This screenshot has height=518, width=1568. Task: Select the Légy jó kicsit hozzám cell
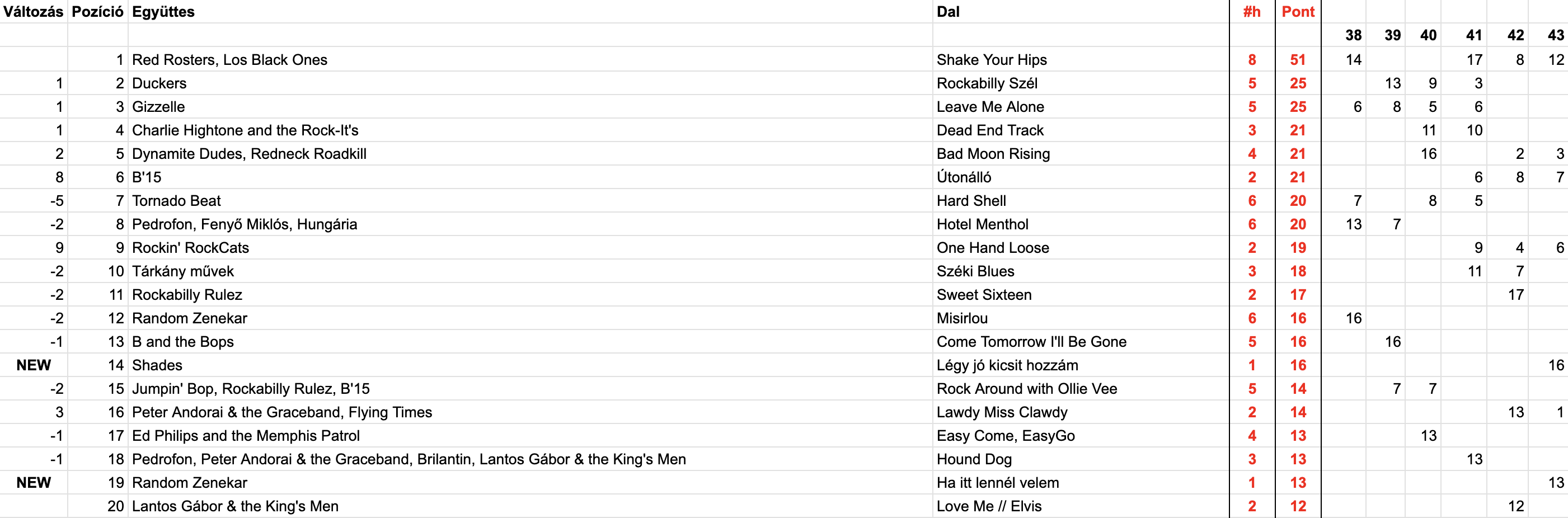coord(1007,365)
